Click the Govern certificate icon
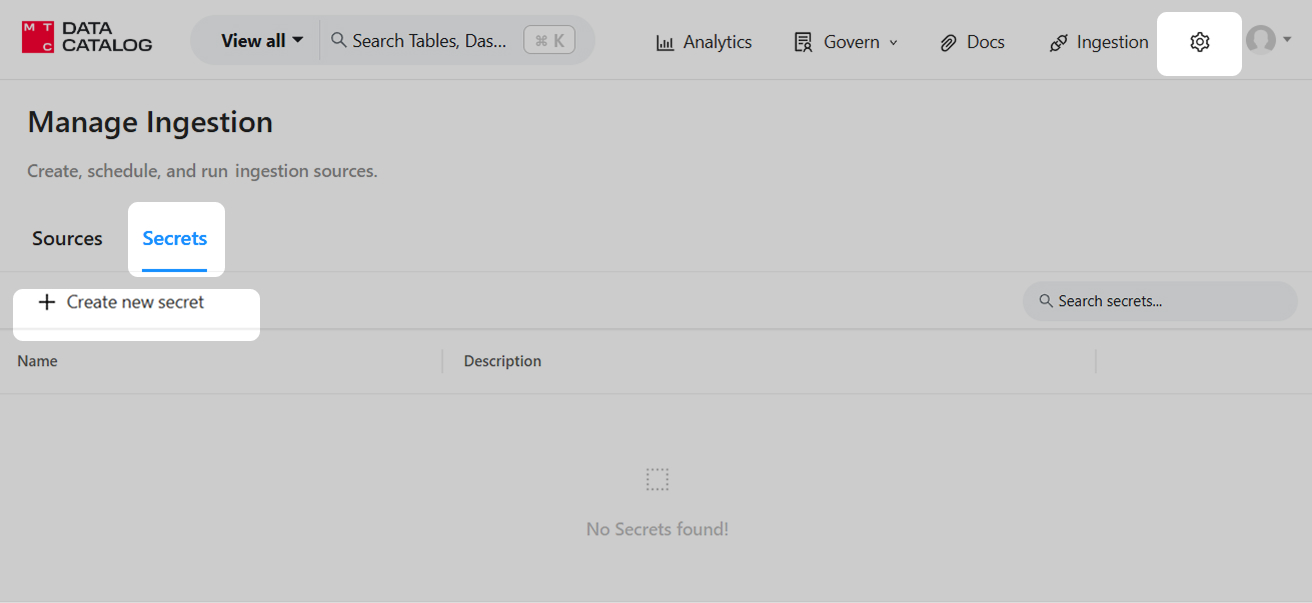Screen dimensions: 1312x603 803,43
